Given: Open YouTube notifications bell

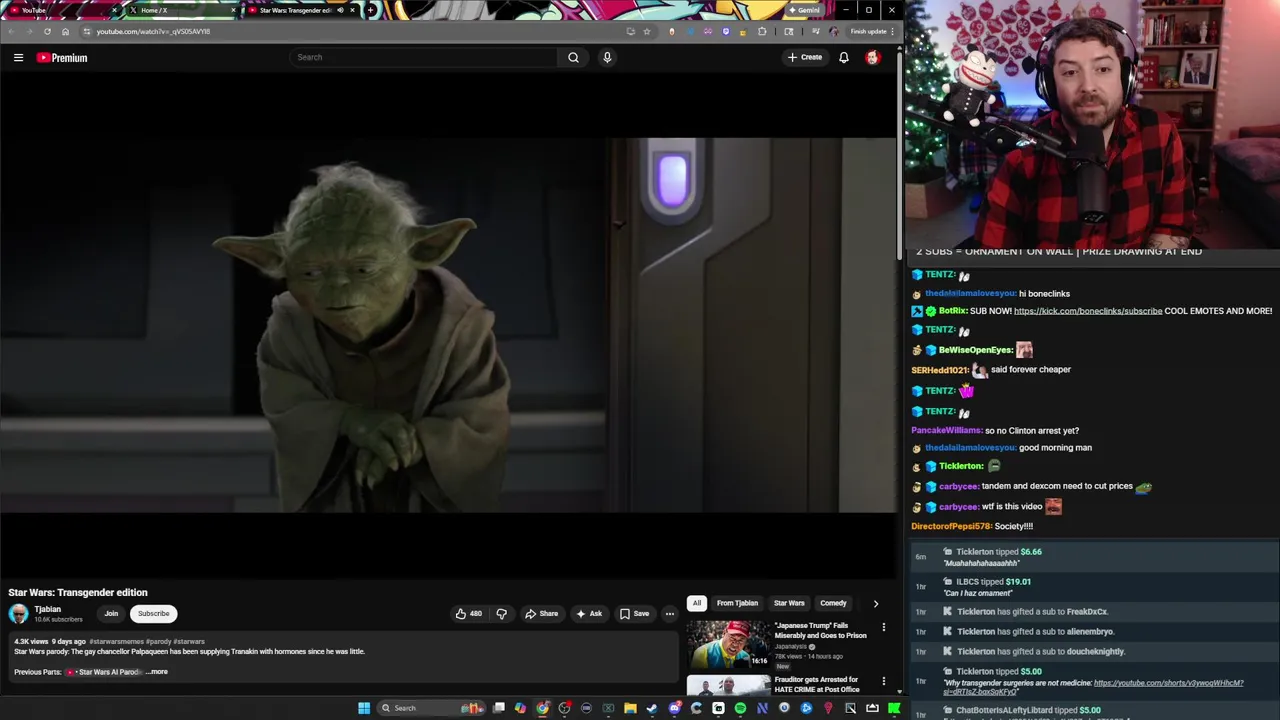Looking at the screenshot, I should click(x=844, y=57).
